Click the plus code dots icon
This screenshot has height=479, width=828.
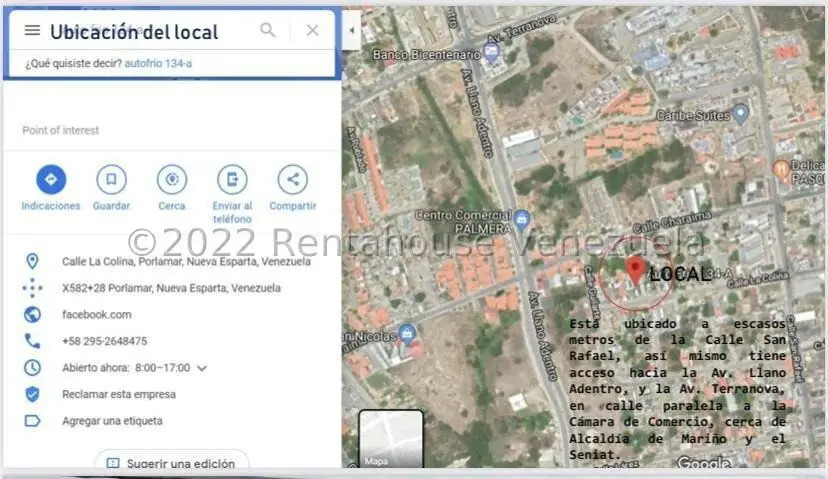tap(32, 288)
